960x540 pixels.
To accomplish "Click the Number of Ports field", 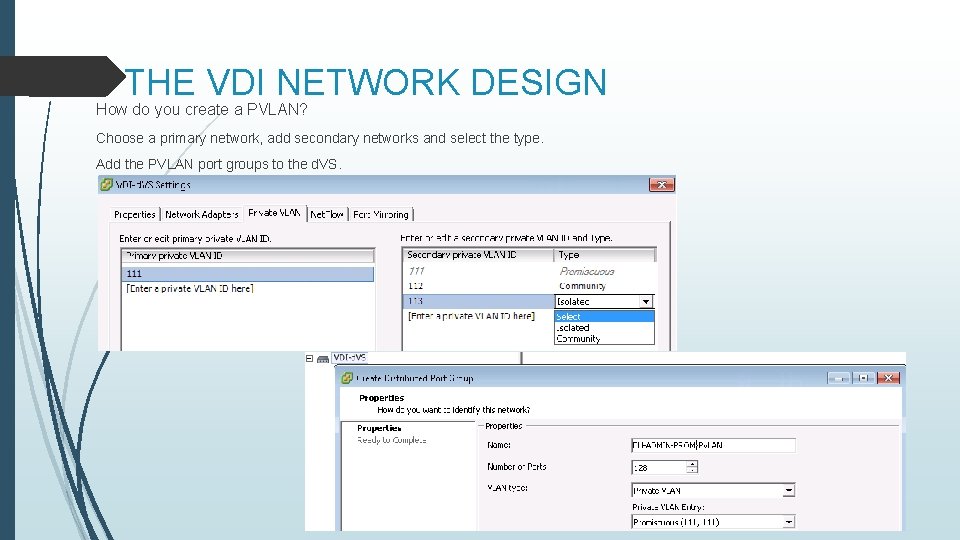I will [658, 467].
